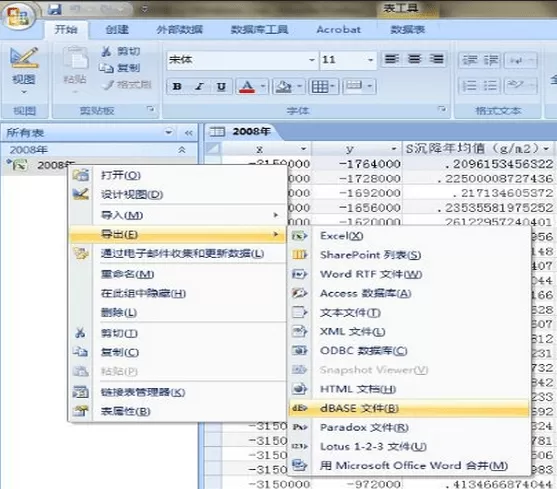This screenshot has height=489, width=557.
Task: Toggle italic formatting with I button
Action: 199,86
